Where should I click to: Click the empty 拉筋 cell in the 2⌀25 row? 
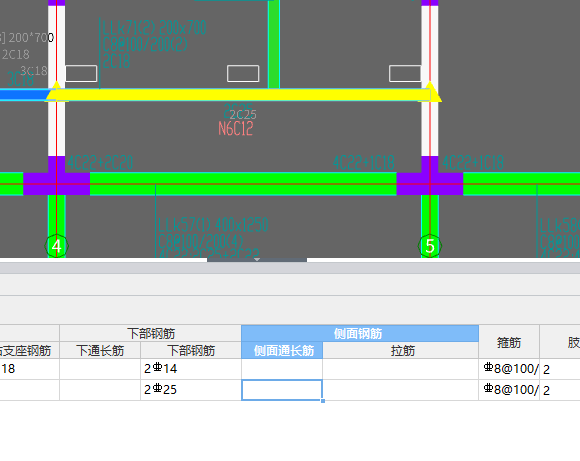click(401, 390)
